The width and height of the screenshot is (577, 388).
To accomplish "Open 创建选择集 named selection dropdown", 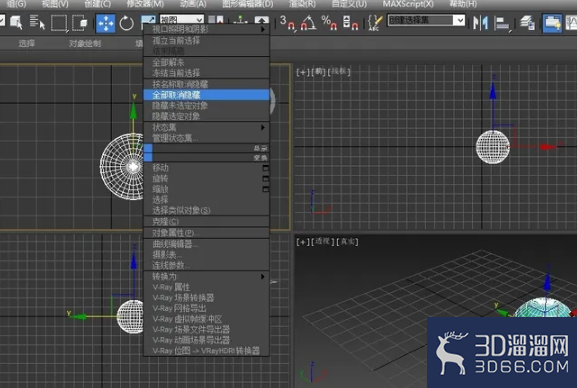I will click(426, 20).
